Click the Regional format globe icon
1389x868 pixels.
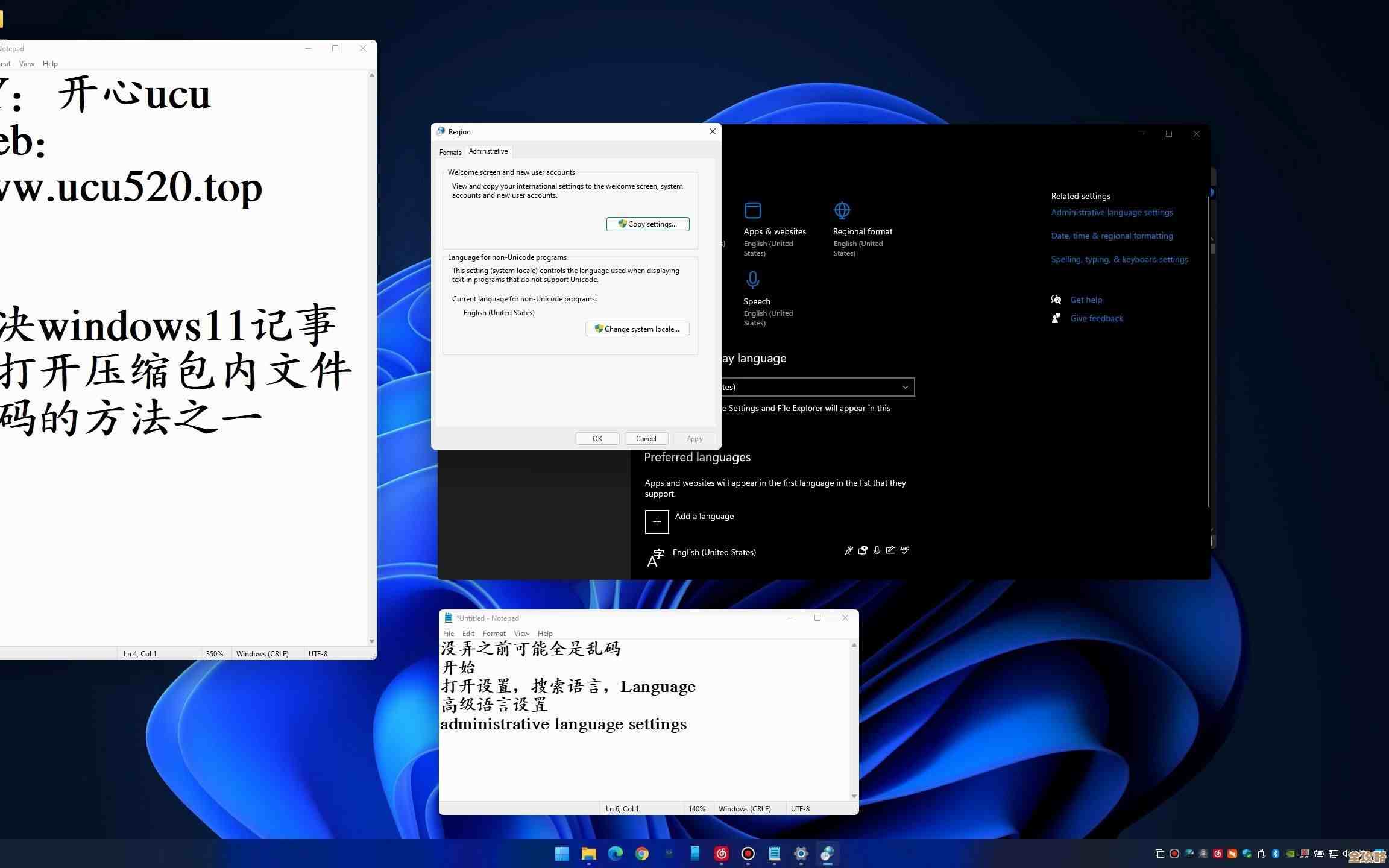[x=842, y=210]
